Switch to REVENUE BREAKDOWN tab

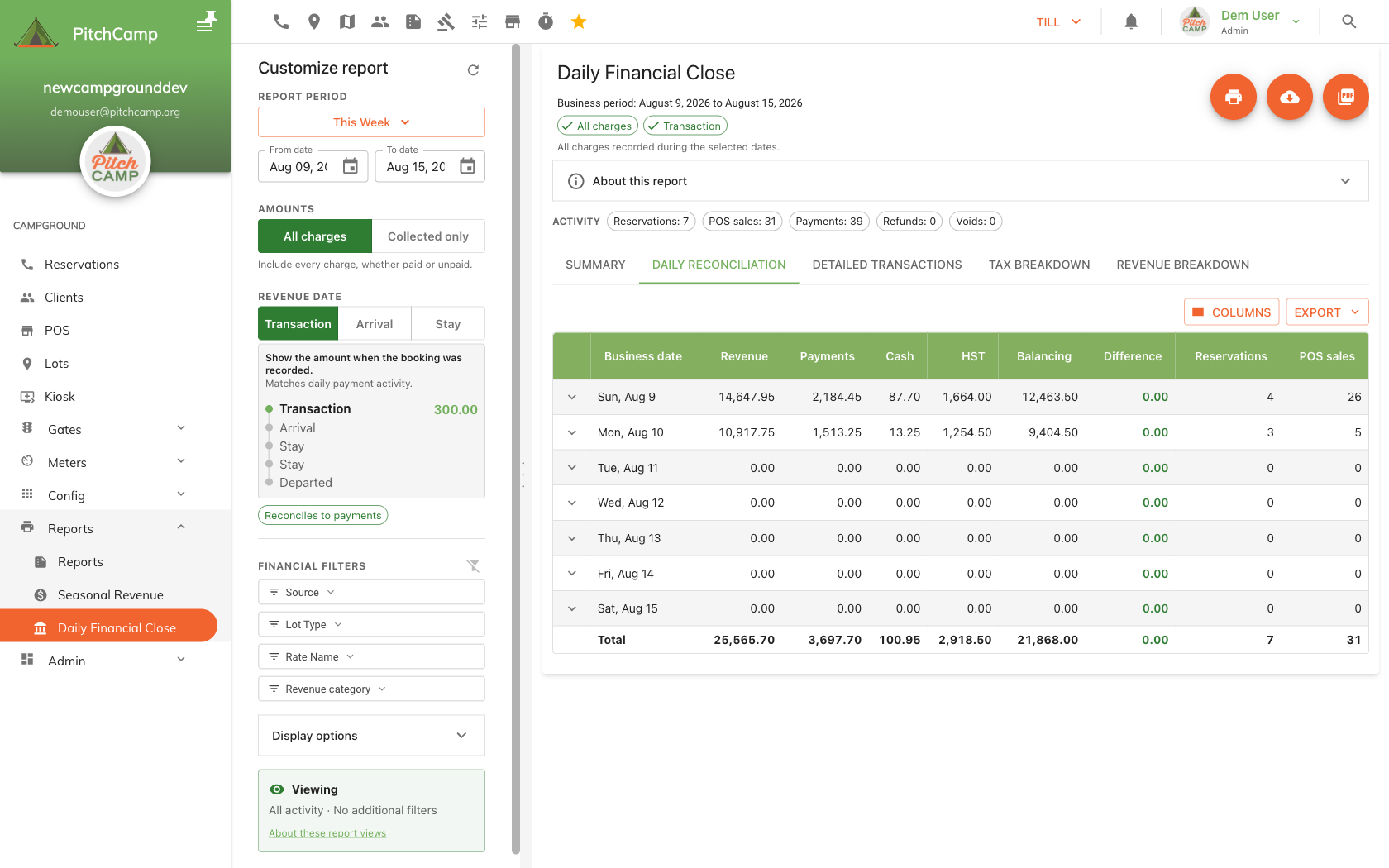[1183, 265]
